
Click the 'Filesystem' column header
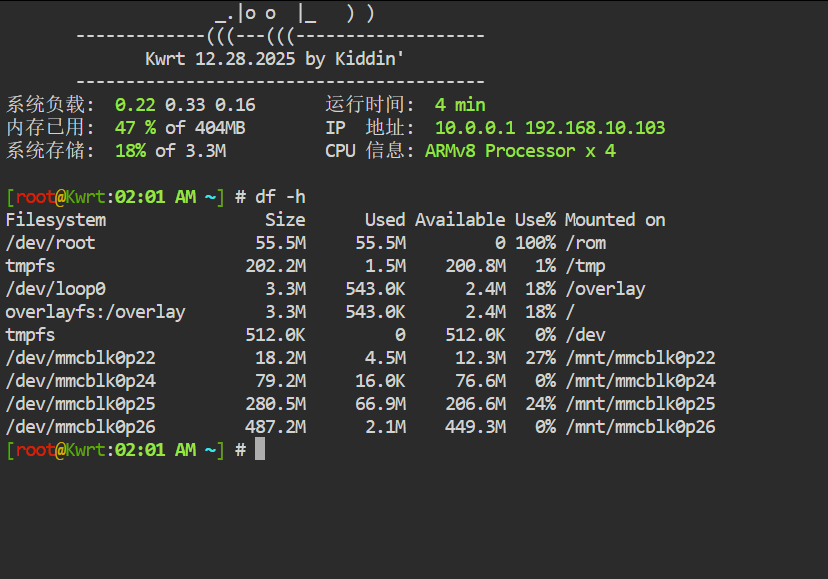click(56, 220)
